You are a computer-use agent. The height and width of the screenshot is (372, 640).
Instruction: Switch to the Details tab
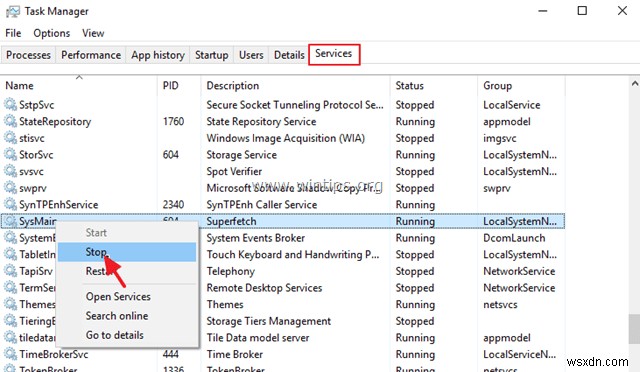[x=289, y=55]
